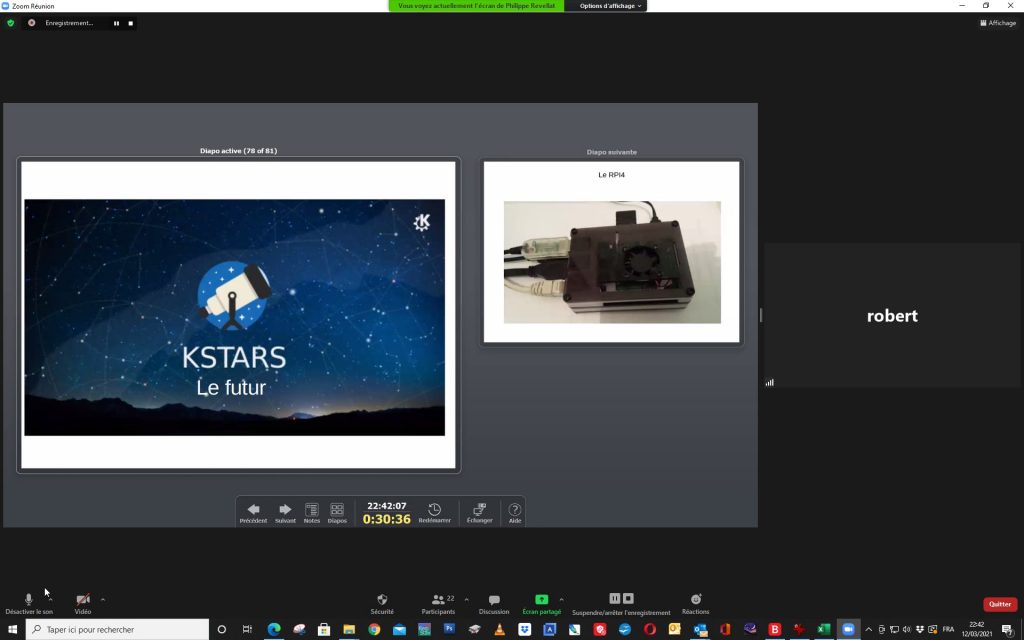
Task: Focus the Taper ici pour rechercher box
Action: (118, 630)
